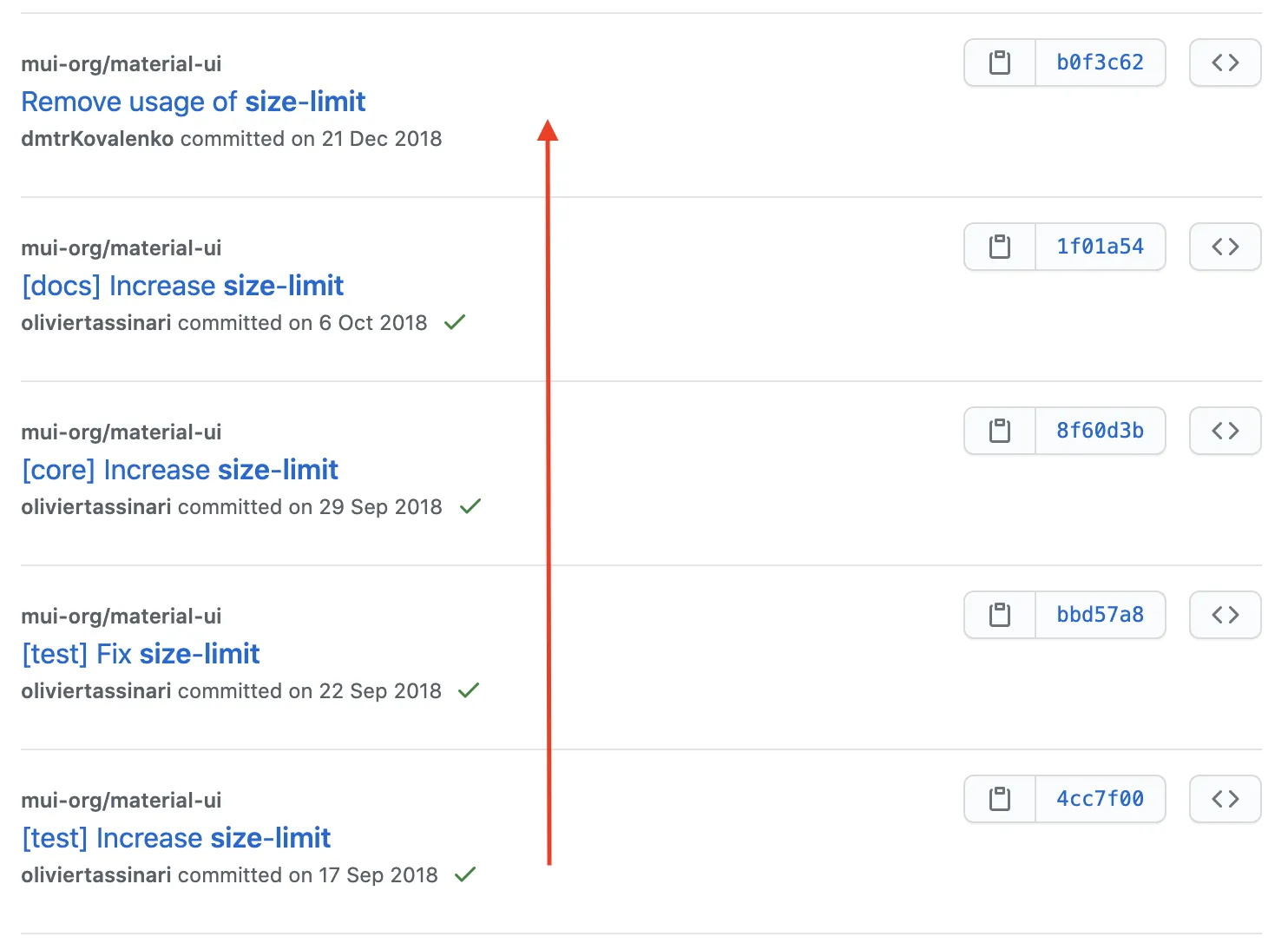1288x950 pixels.
Task: Copy SHA for commit 1f01a54
Action: pos(1000,247)
